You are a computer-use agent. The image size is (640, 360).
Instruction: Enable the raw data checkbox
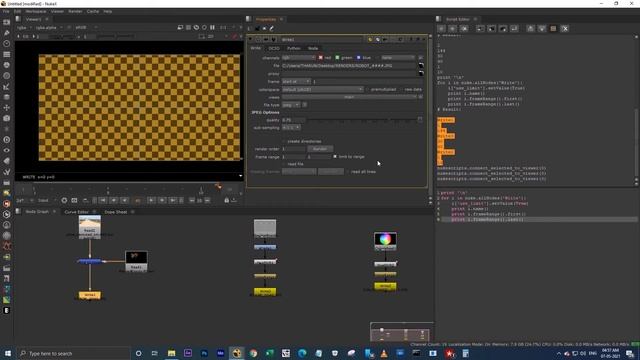tap(401, 89)
